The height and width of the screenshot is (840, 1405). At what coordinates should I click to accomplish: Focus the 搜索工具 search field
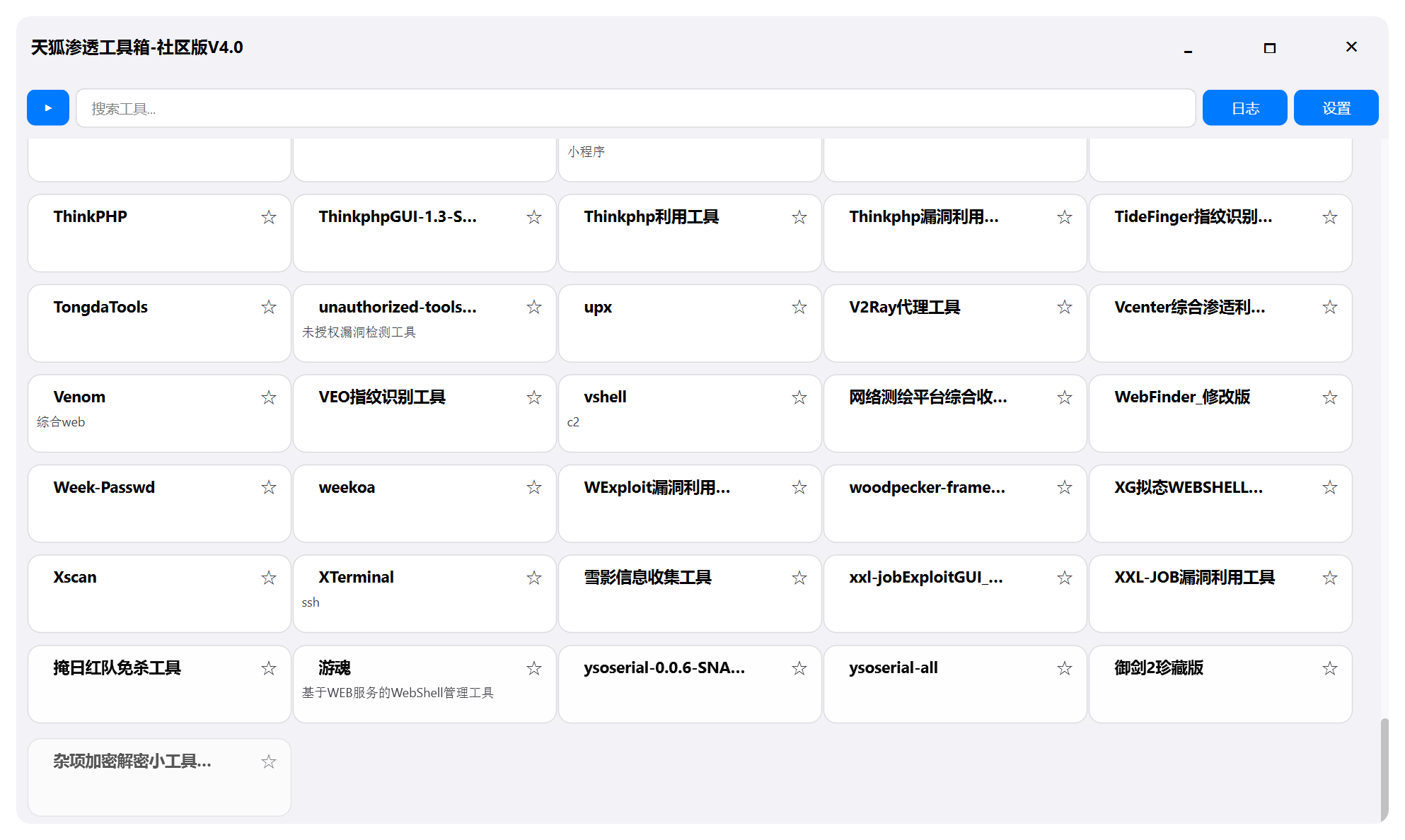(636, 108)
